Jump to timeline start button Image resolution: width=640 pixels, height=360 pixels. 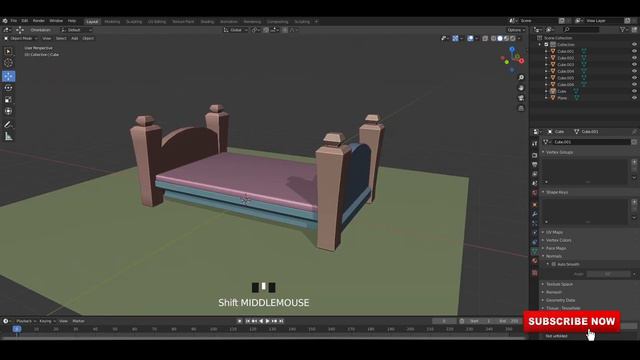tap(247, 321)
